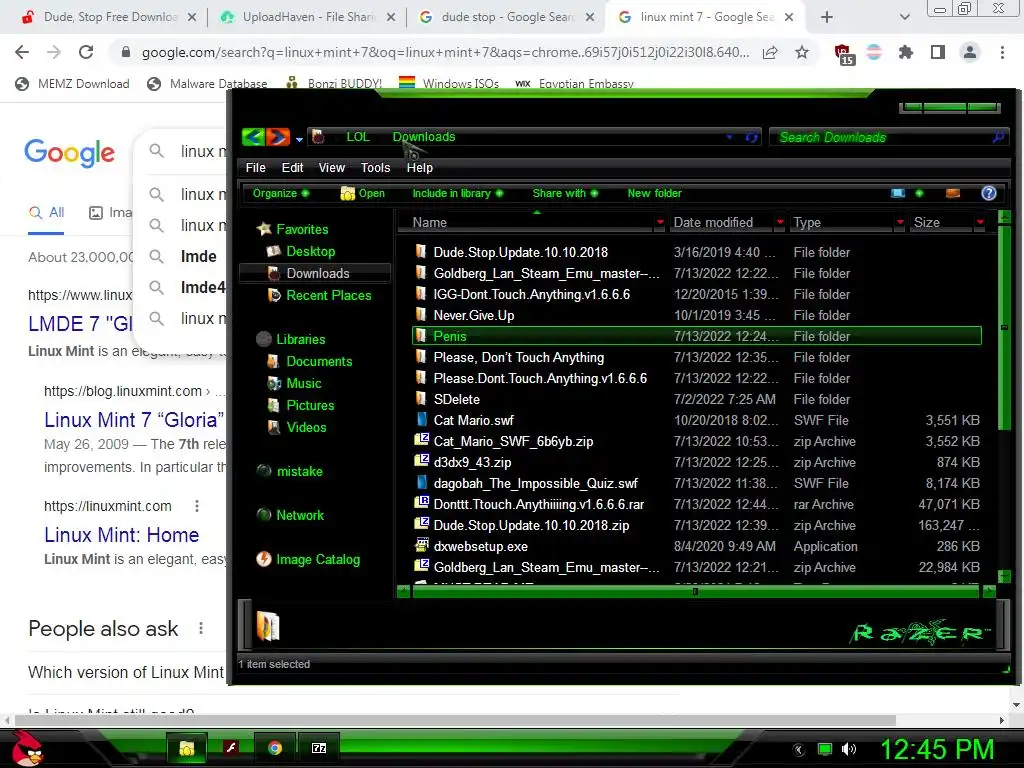1024x768 pixels.
Task: Click LOL in the address breadcrumb
Action: tap(357, 137)
